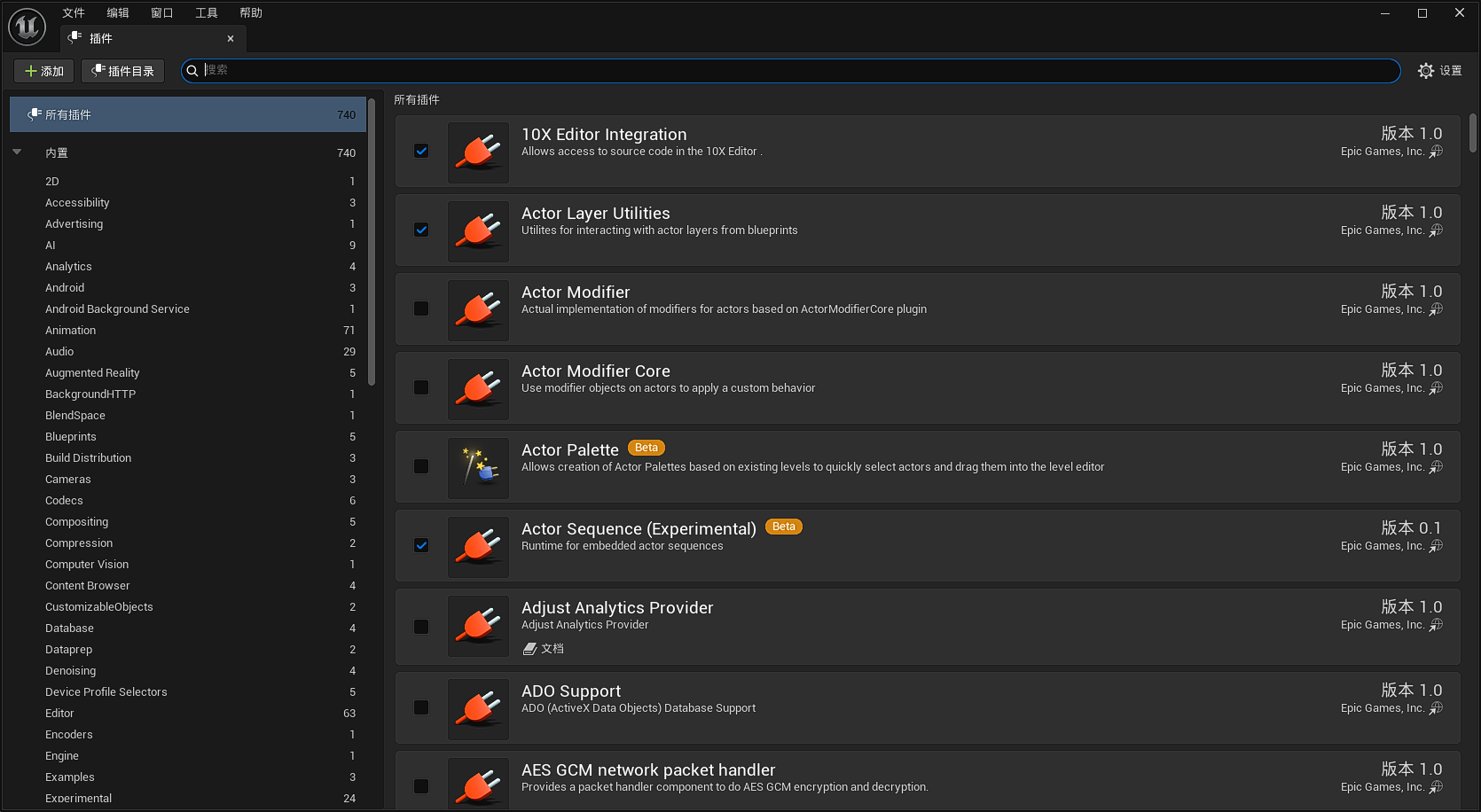Screen dimensions: 1481x812
Task: Click the Actor Modifier plug icon
Action: click(x=479, y=310)
